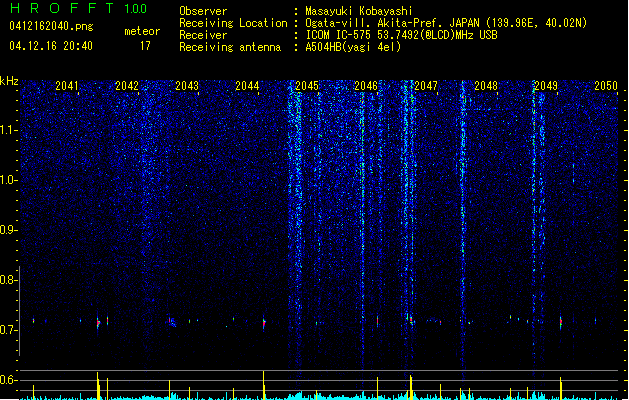Click the 2043 time marker
Viewport: 629px width, 400px height.
click(x=187, y=85)
